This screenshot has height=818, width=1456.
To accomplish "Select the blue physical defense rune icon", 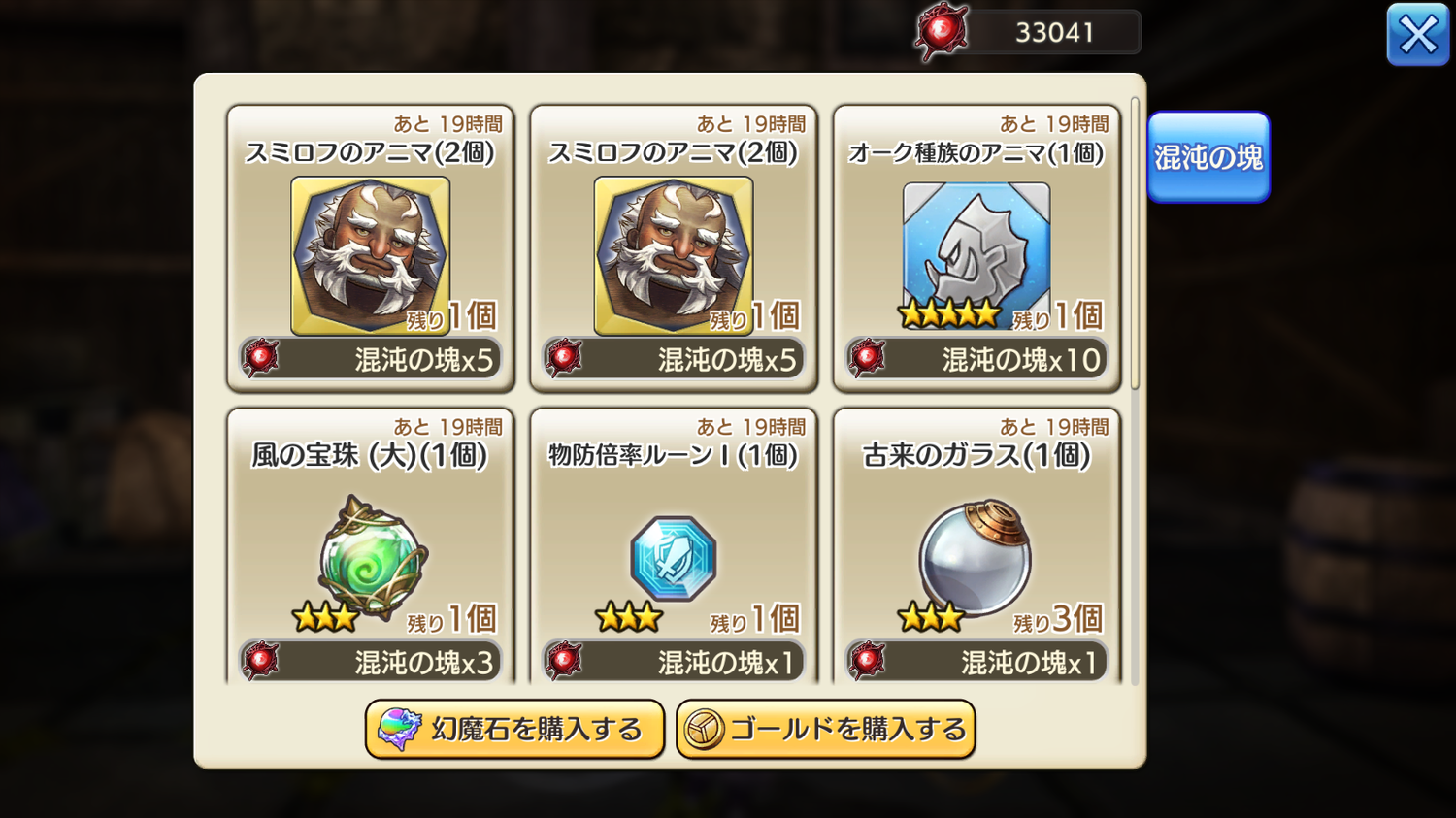I will [673, 558].
